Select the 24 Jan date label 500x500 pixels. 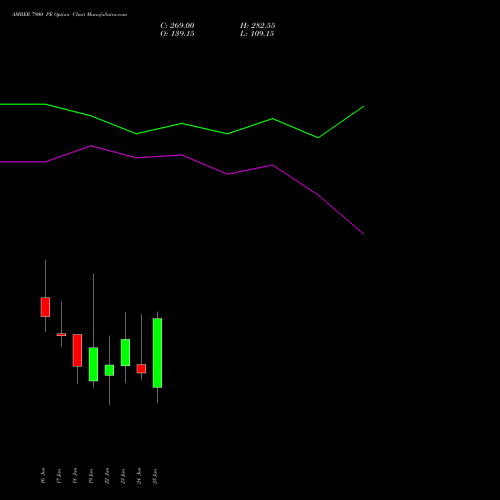click(x=139, y=475)
